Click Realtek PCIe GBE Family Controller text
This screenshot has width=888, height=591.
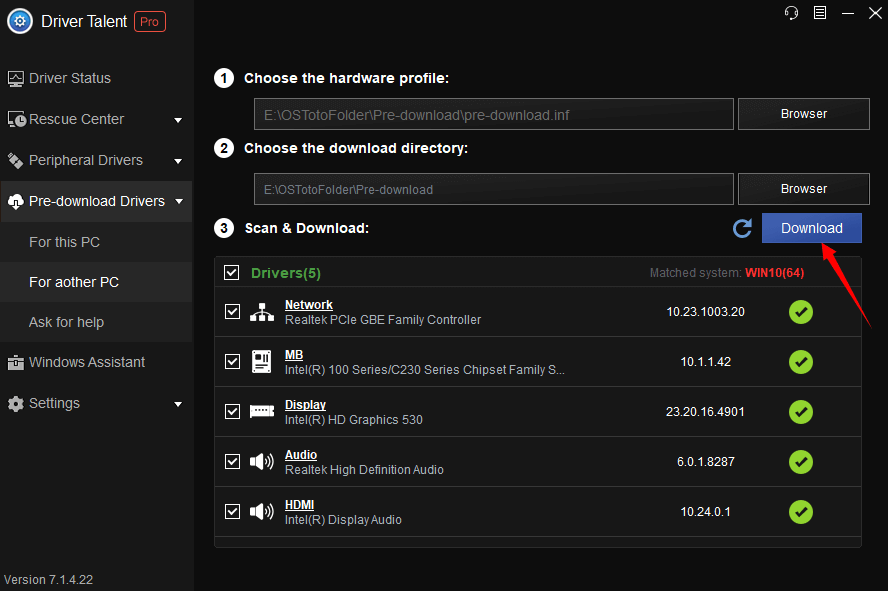383,320
